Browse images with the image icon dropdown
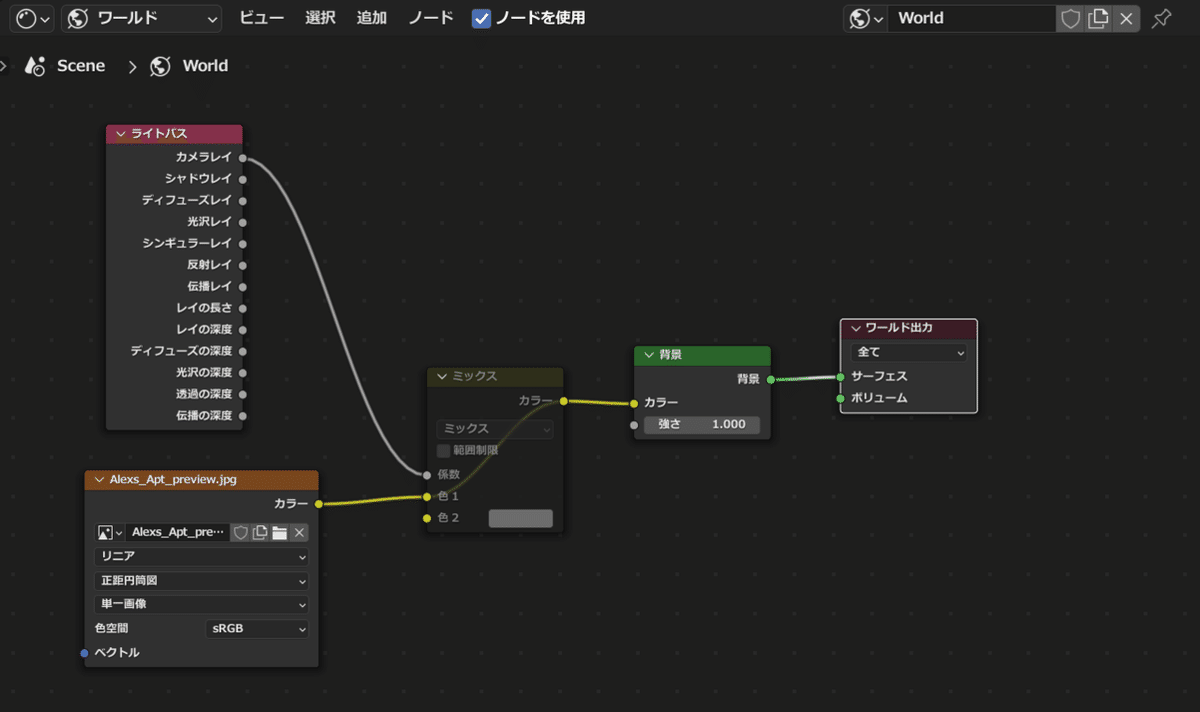1200x712 pixels. 109,533
